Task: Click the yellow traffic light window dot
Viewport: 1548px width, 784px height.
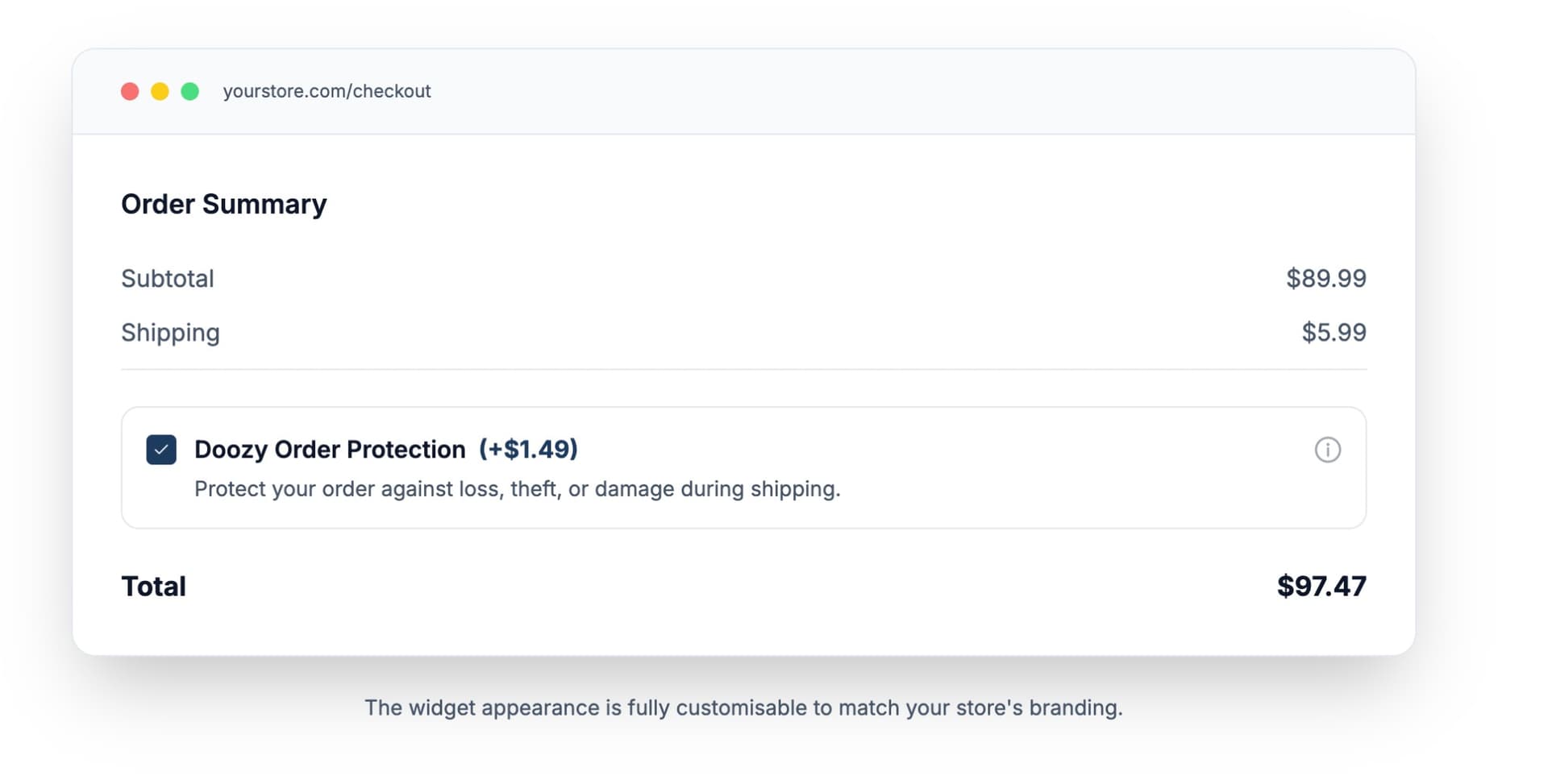Action: pos(160,91)
